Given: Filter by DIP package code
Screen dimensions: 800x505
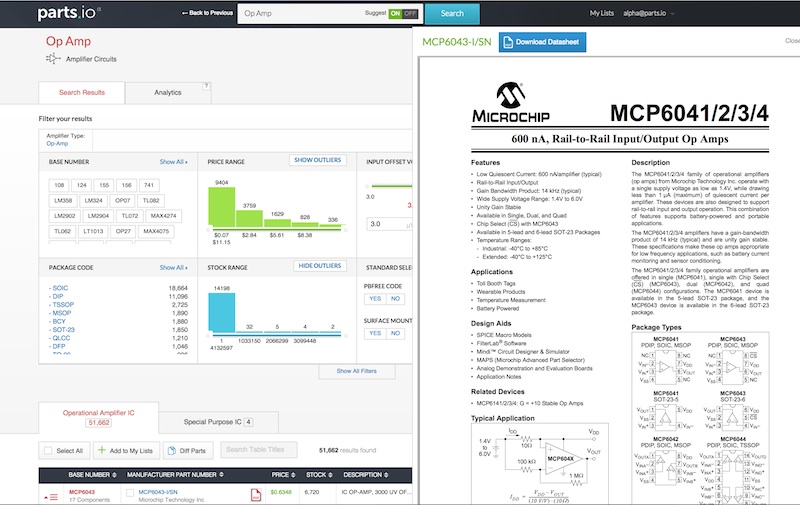Looking at the screenshot, I should click(57, 296).
